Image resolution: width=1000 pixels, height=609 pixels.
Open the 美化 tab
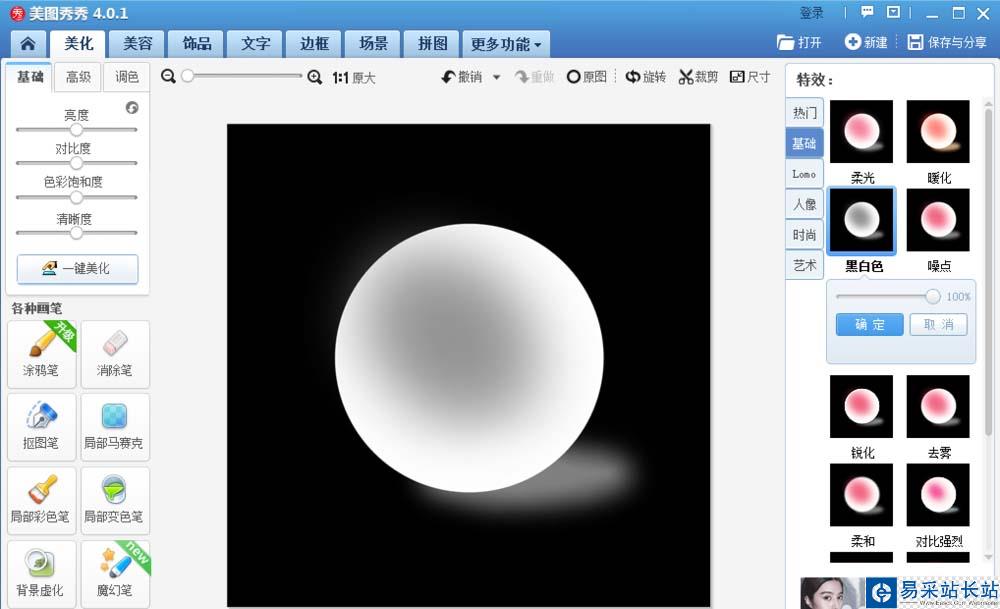click(x=78, y=43)
